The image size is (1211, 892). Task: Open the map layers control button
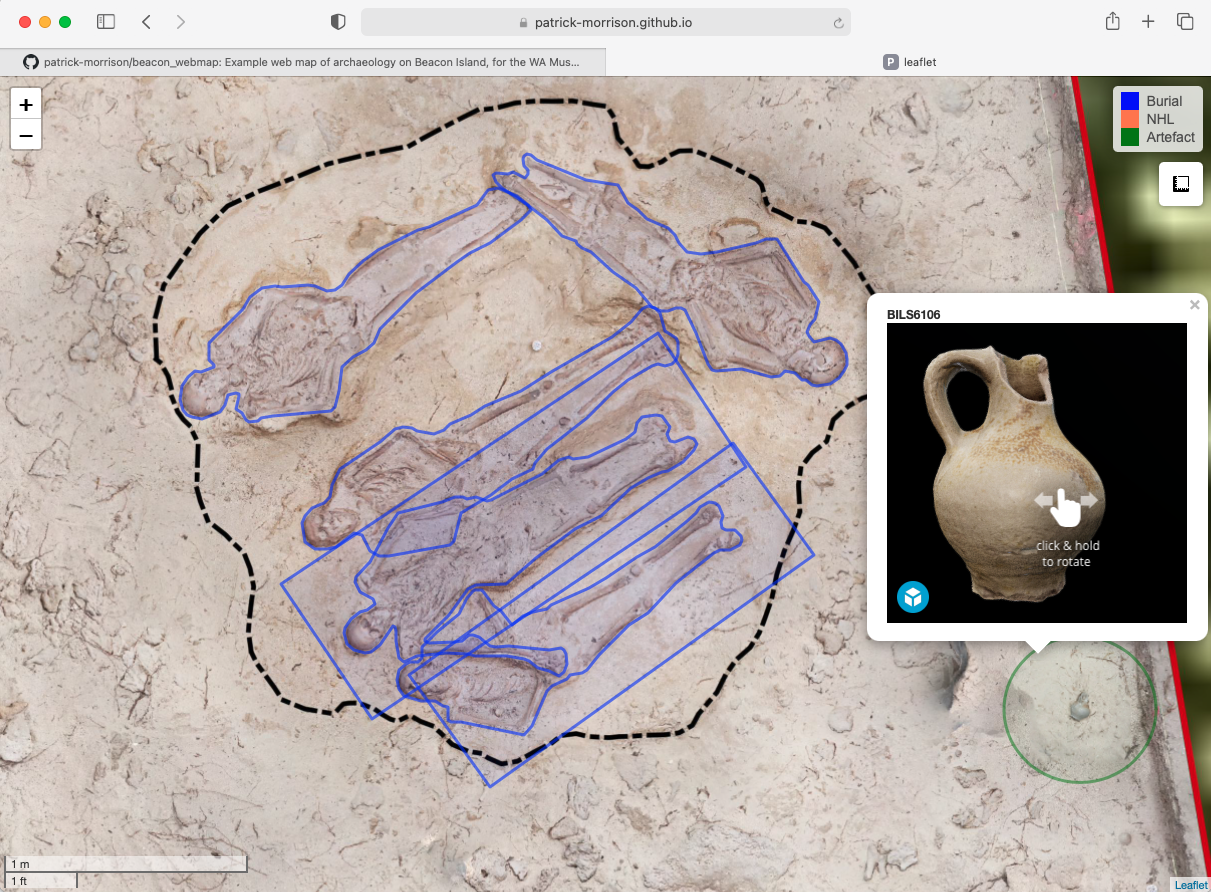click(x=1180, y=184)
